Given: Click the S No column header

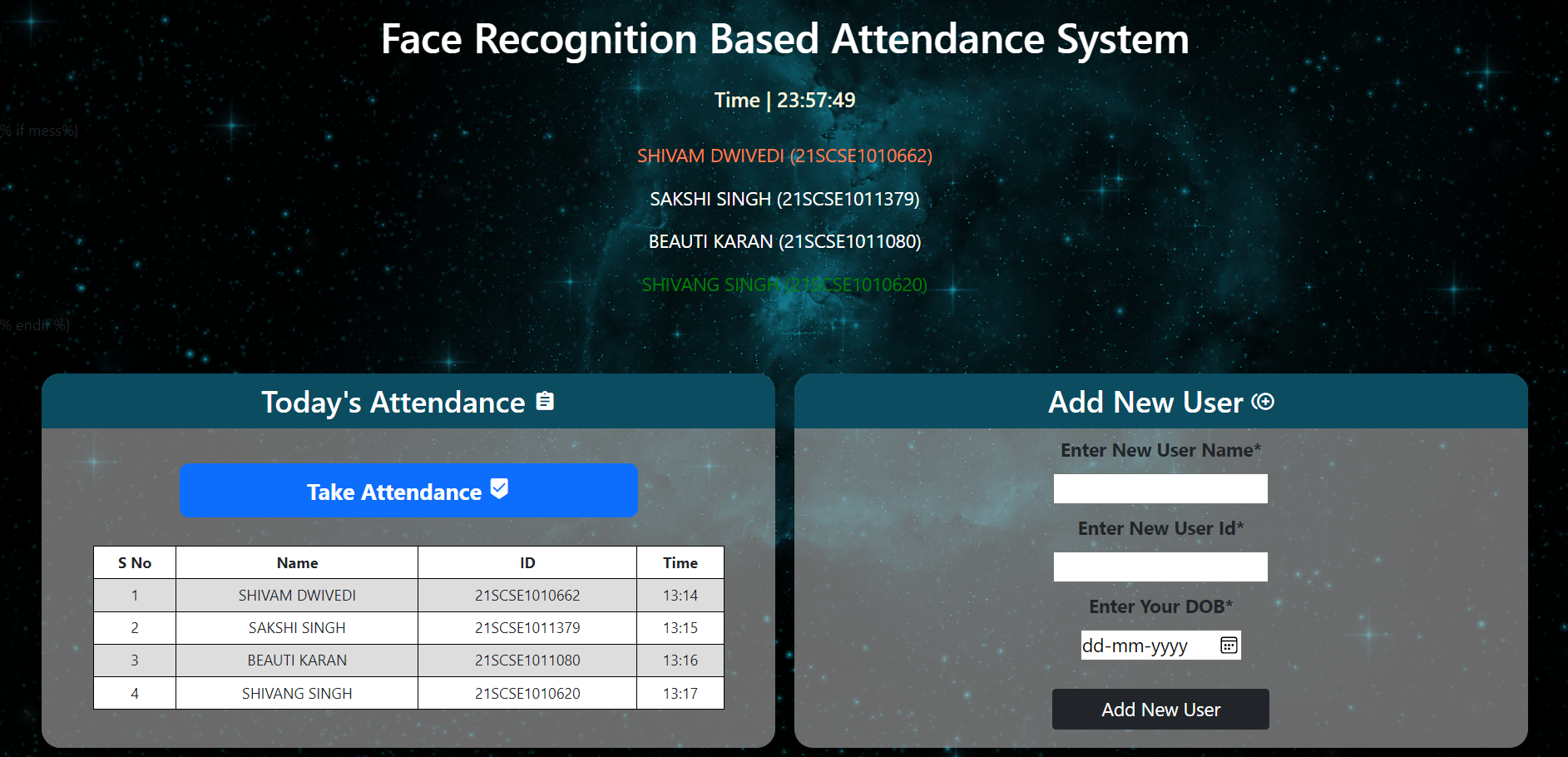Looking at the screenshot, I should [135, 563].
